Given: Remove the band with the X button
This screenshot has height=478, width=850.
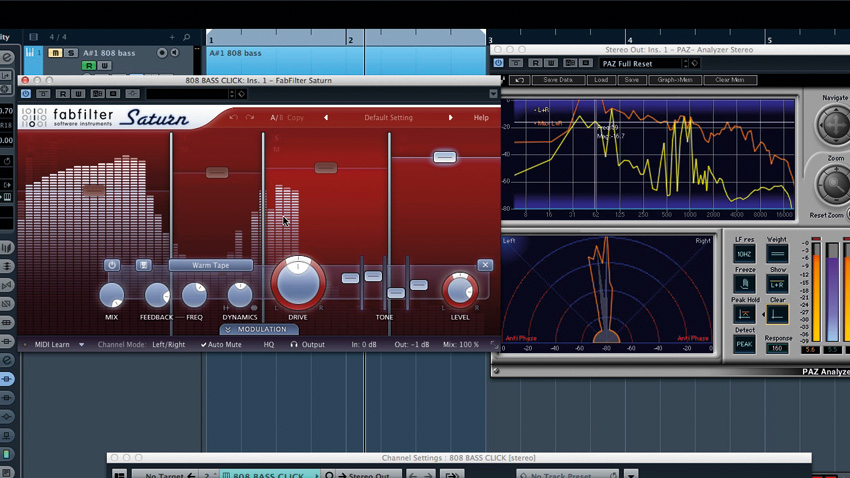Looking at the screenshot, I should coord(485,264).
